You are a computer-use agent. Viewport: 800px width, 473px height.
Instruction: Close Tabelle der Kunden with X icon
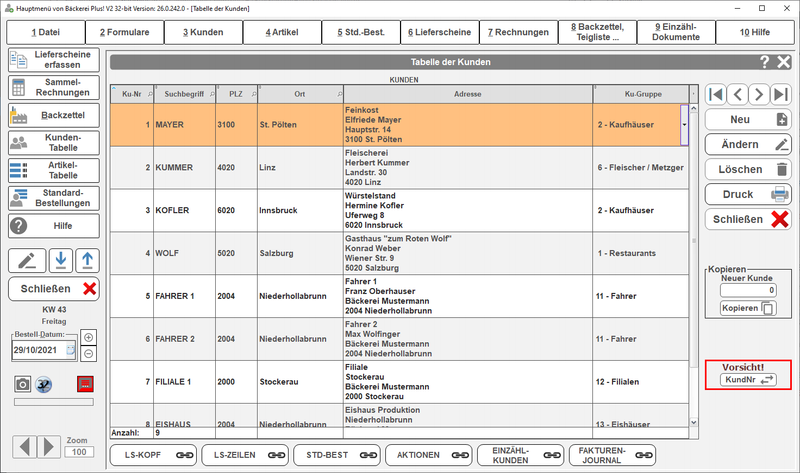784,62
